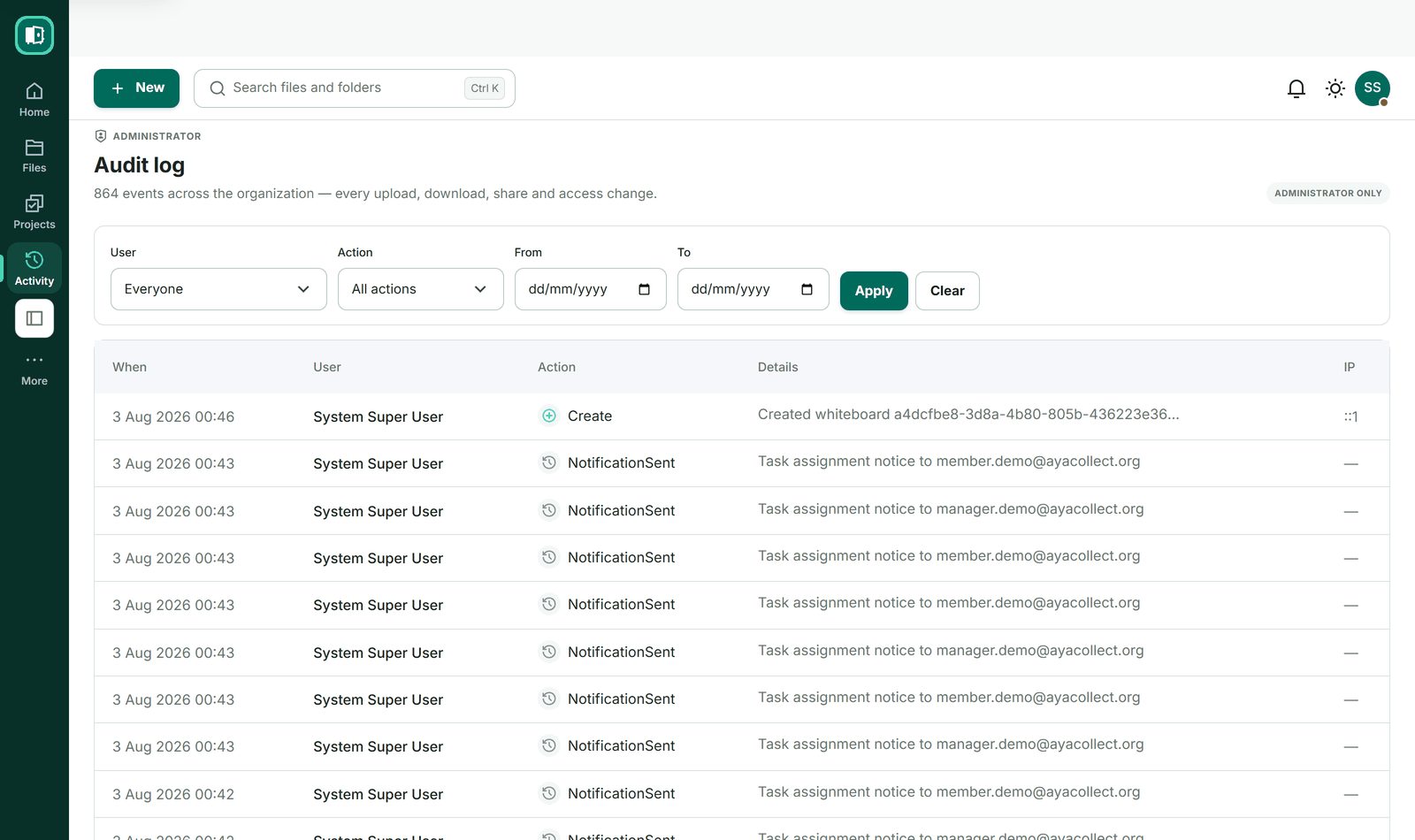
Task: Click the Details column header
Action: coord(778,367)
